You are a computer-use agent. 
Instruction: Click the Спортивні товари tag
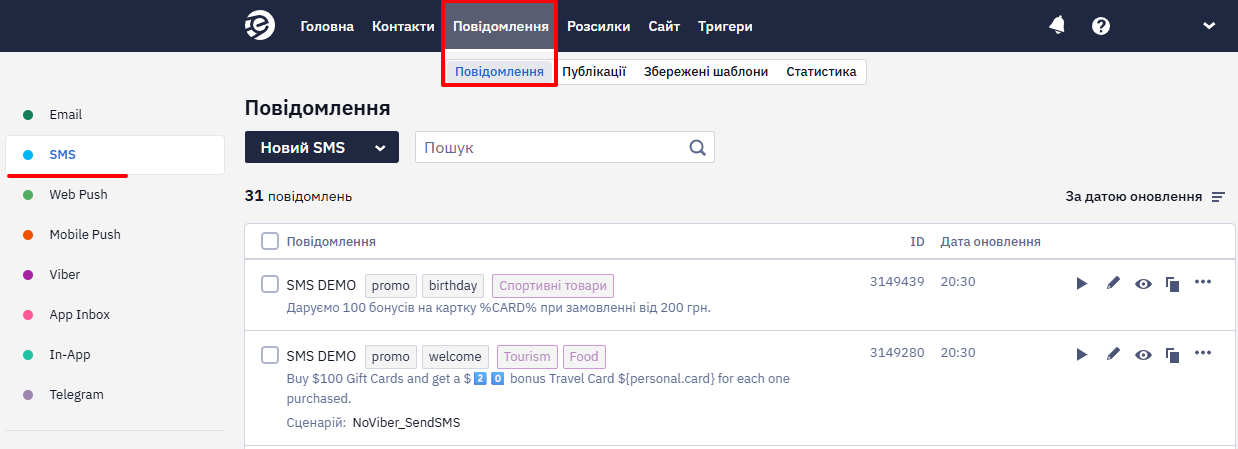[x=552, y=285]
